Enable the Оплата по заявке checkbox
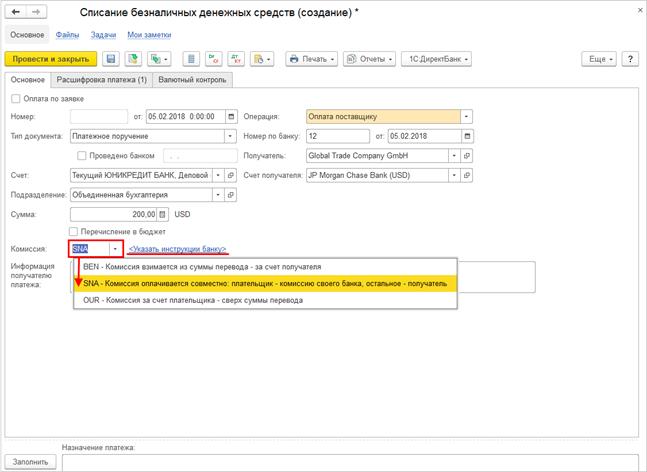The height and width of the screenshot is (472, 647). [x=15, y=98]
